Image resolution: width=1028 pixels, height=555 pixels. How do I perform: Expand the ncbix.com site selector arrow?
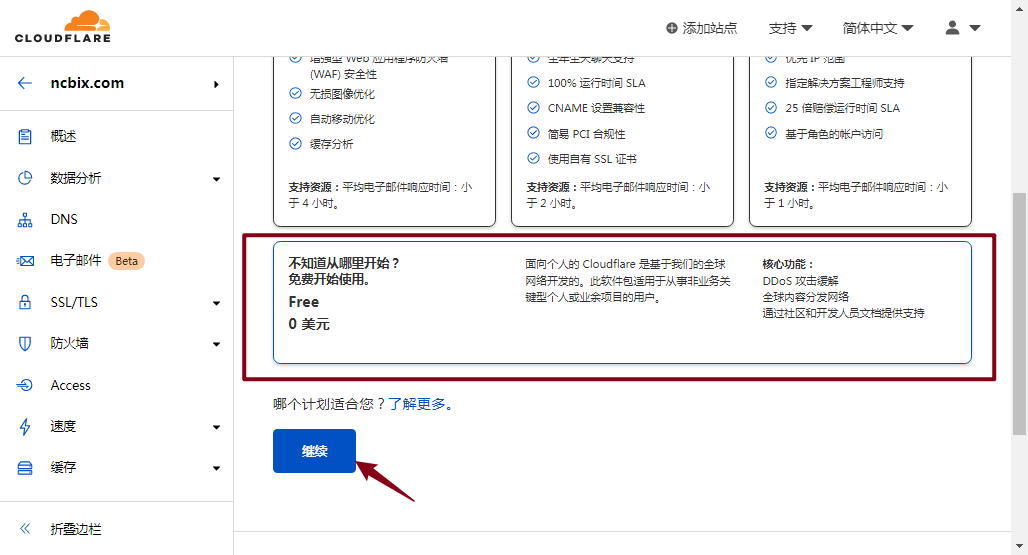[216, 84]
